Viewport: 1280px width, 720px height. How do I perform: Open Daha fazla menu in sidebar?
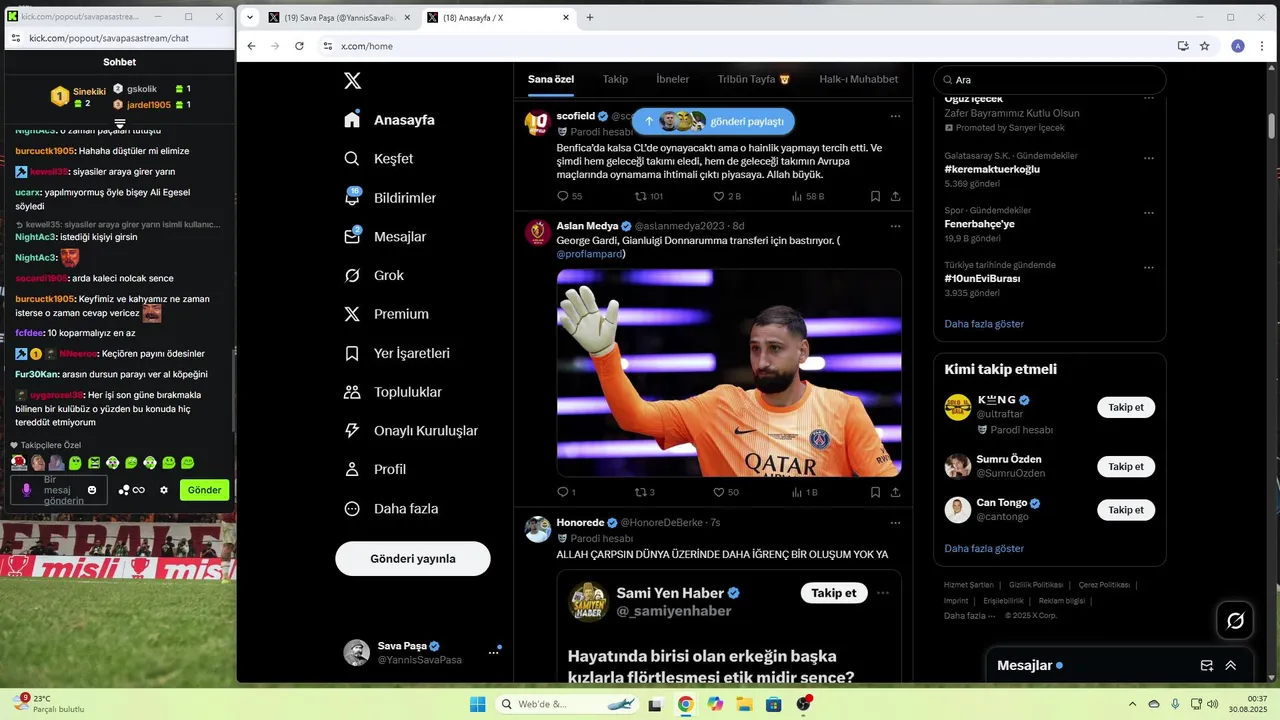pos(390,508)
